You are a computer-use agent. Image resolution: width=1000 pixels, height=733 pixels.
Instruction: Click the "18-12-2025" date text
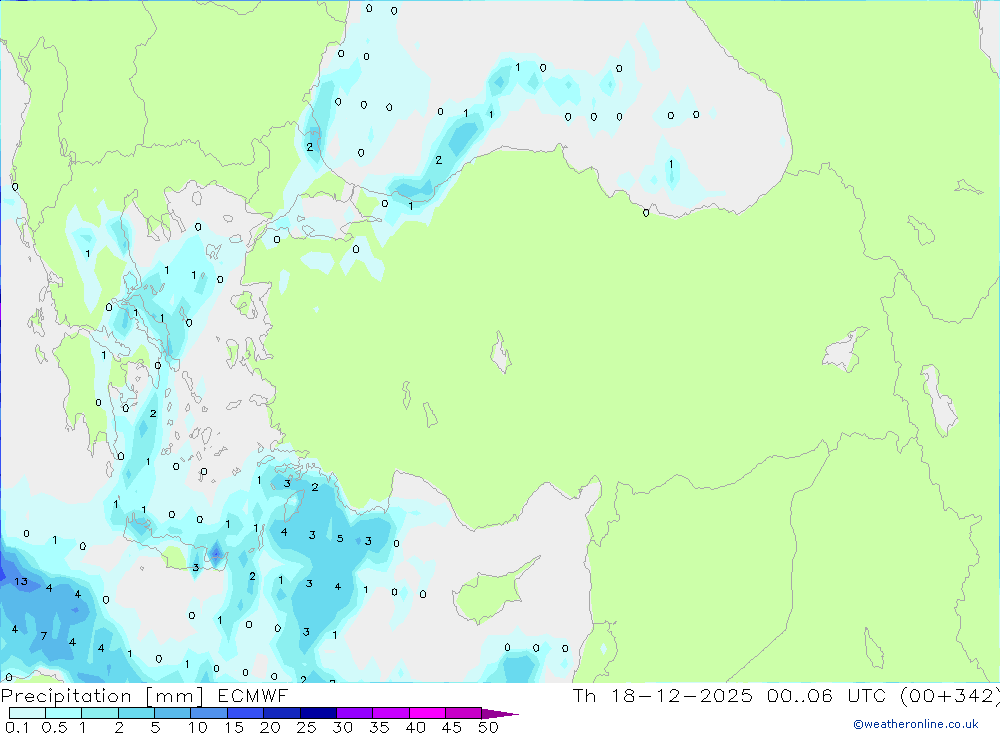[x=682, y=695]
